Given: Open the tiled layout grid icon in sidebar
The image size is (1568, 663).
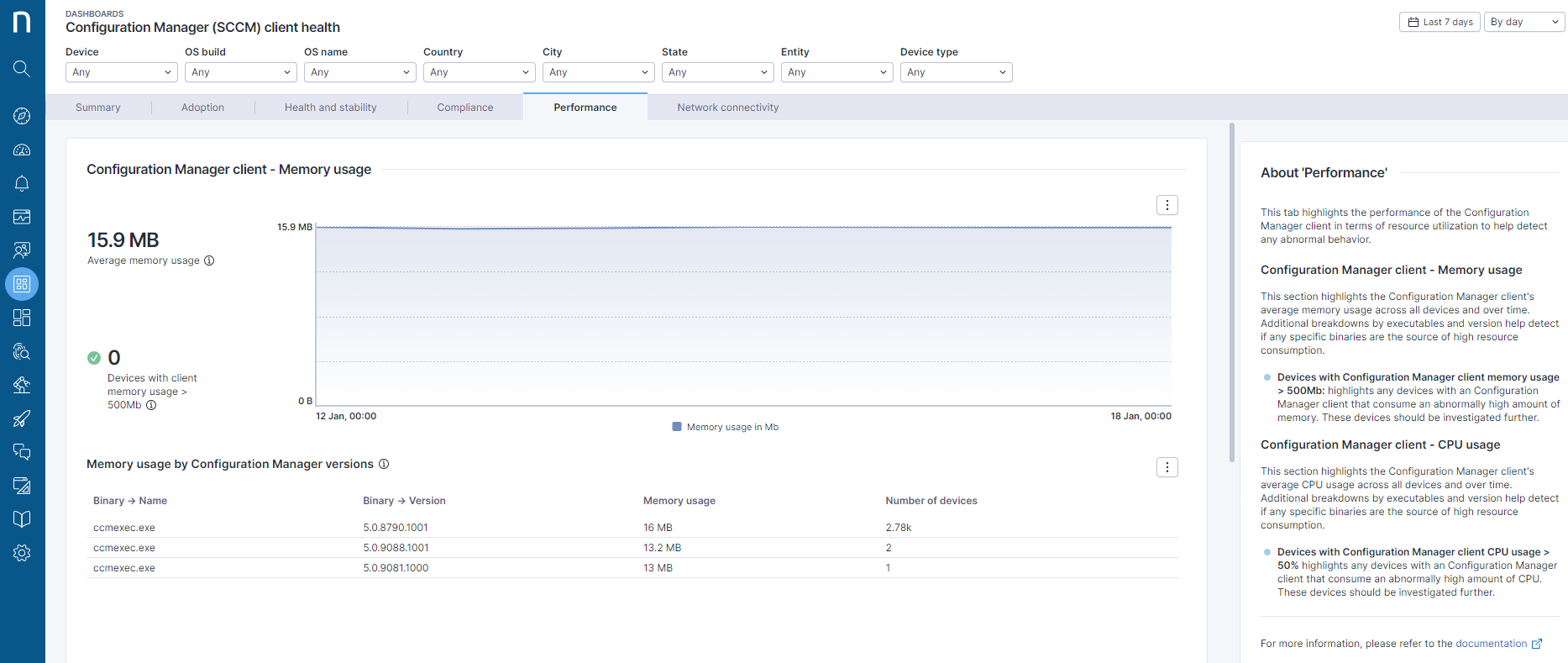Looking at the screenshot, I should click(22, 318).
